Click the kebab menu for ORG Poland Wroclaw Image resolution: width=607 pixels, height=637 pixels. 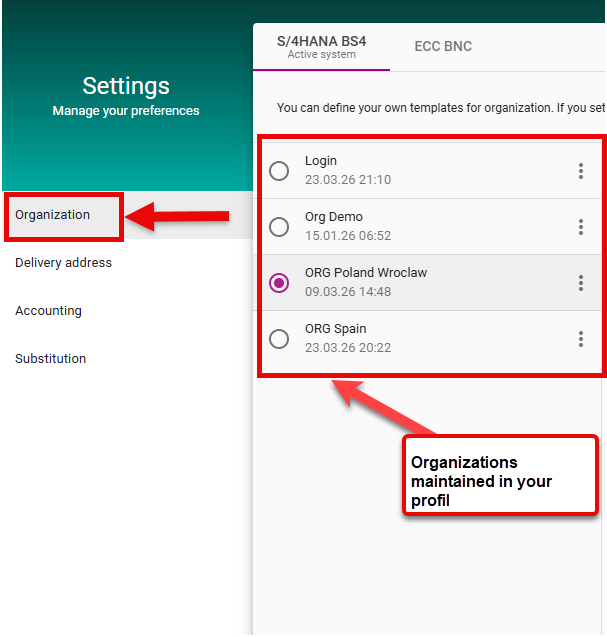pyautogui.click(x=580, y=283)
